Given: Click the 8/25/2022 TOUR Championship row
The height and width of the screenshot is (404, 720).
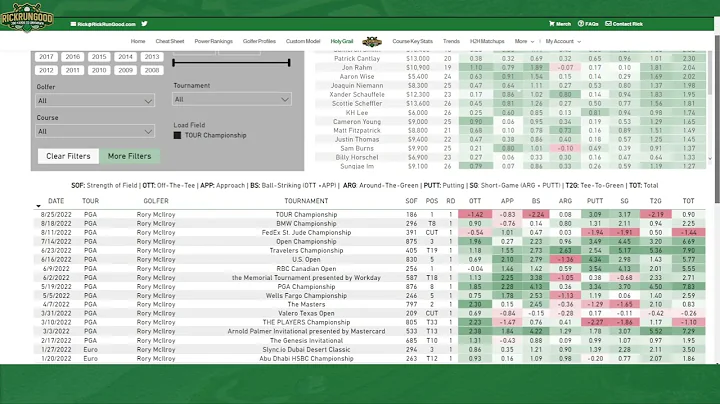Looking at the screenshot, I should click(370, 214).
